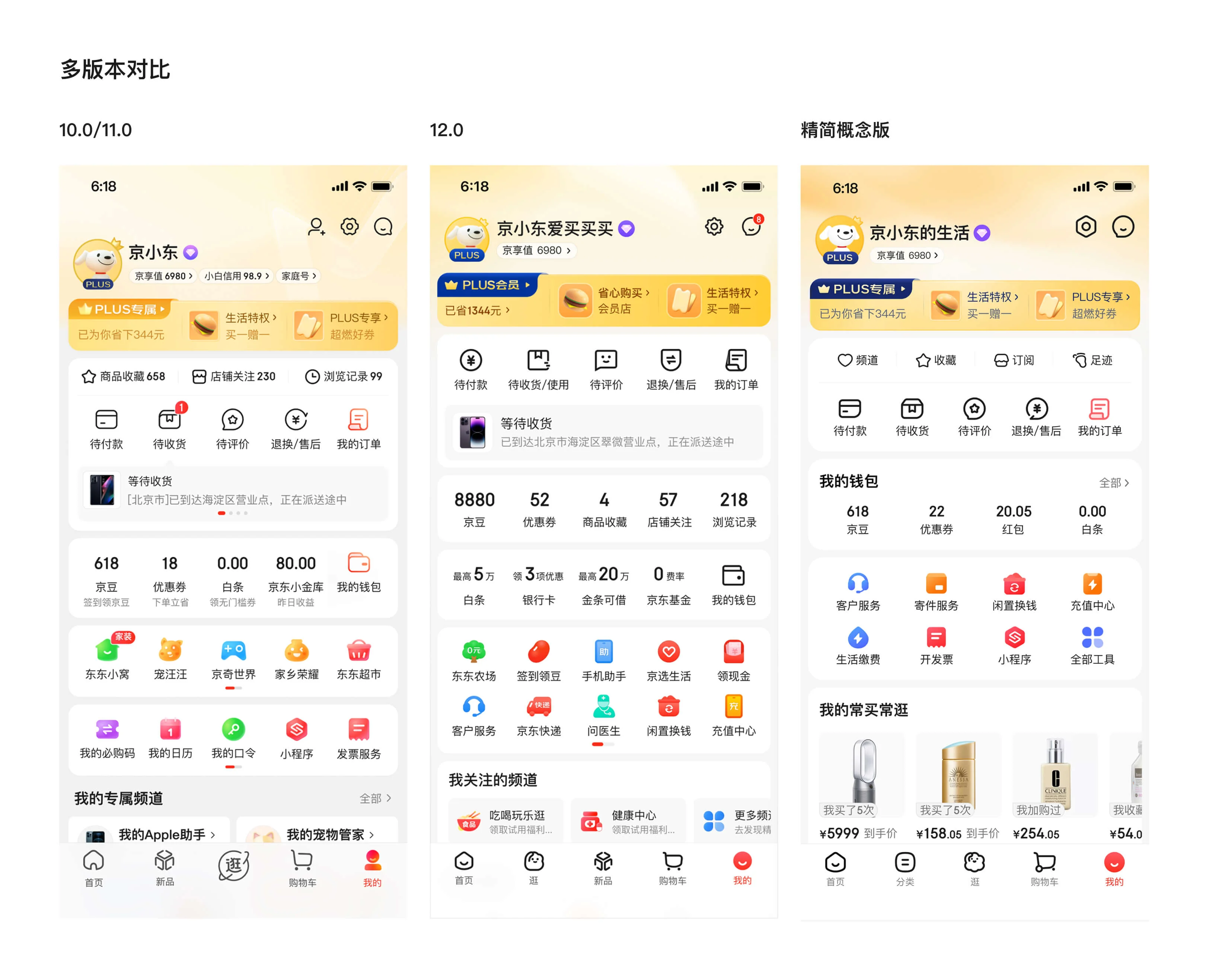Open 订阅 shortcut in concept version
1206x980 pixels.
(x=1014, y=360)
